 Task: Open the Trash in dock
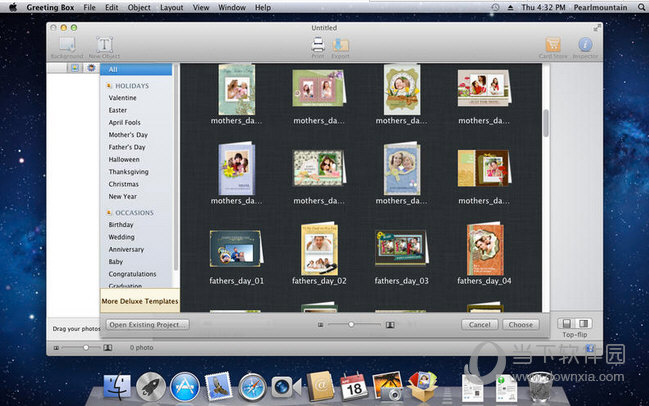coord(540,387)
